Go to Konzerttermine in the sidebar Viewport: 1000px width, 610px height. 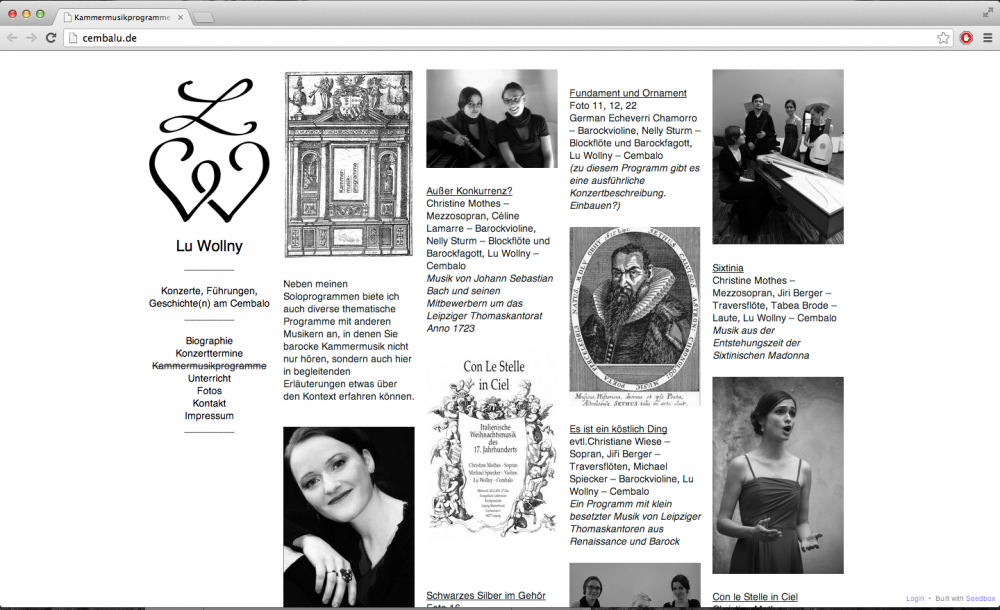[x=209, y=354]
